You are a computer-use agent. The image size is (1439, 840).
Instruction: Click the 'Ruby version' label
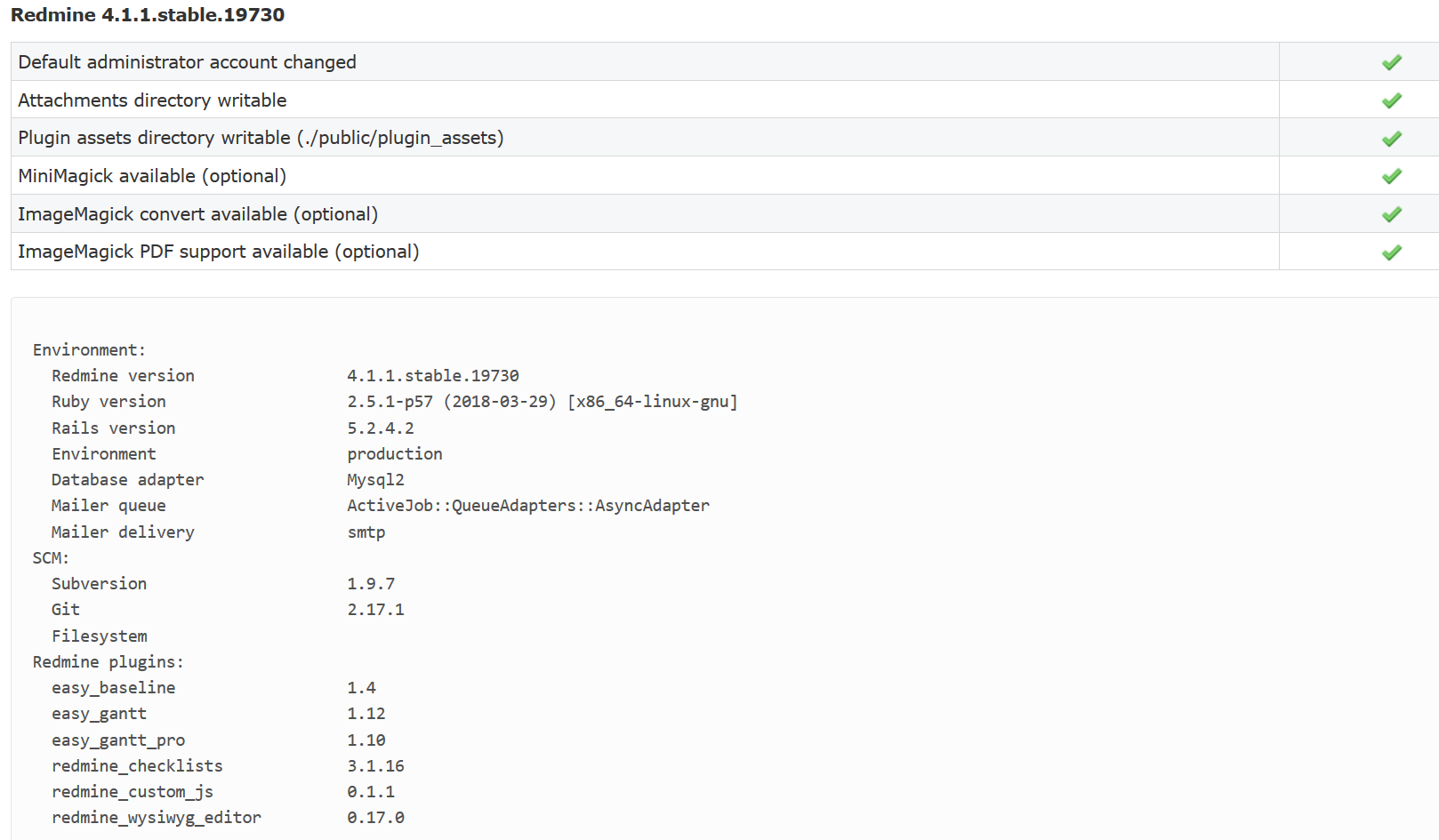click(x=109, y=402)
